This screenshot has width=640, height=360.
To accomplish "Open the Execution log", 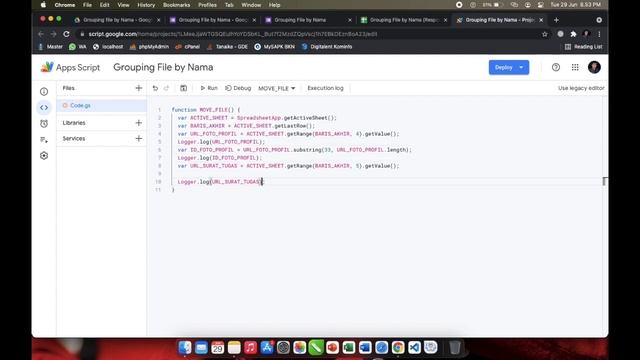I will (325, 88).
